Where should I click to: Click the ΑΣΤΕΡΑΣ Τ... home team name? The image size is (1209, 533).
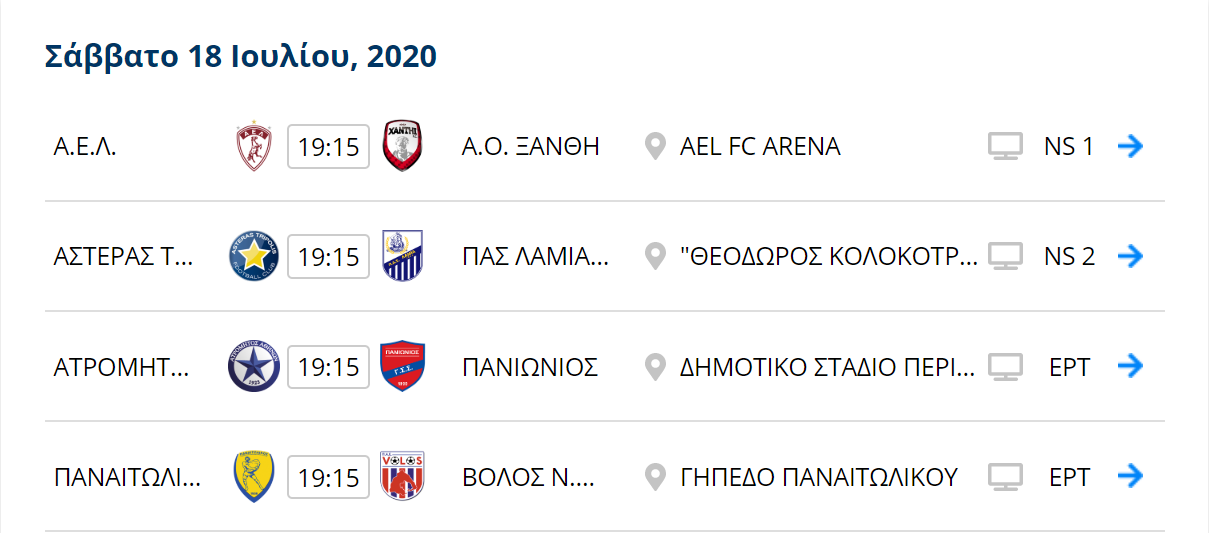pos(121,257)
